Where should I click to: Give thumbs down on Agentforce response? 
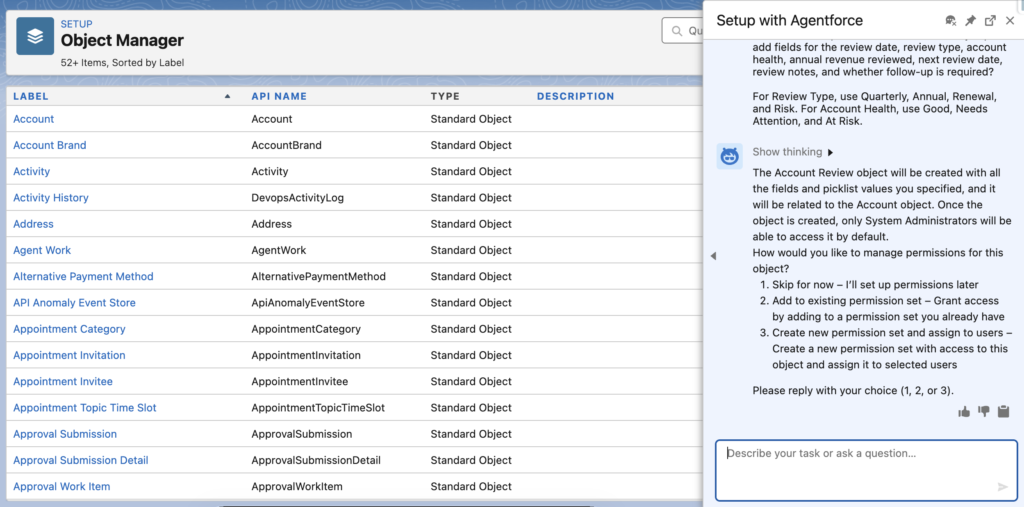[x=984, y=412]
